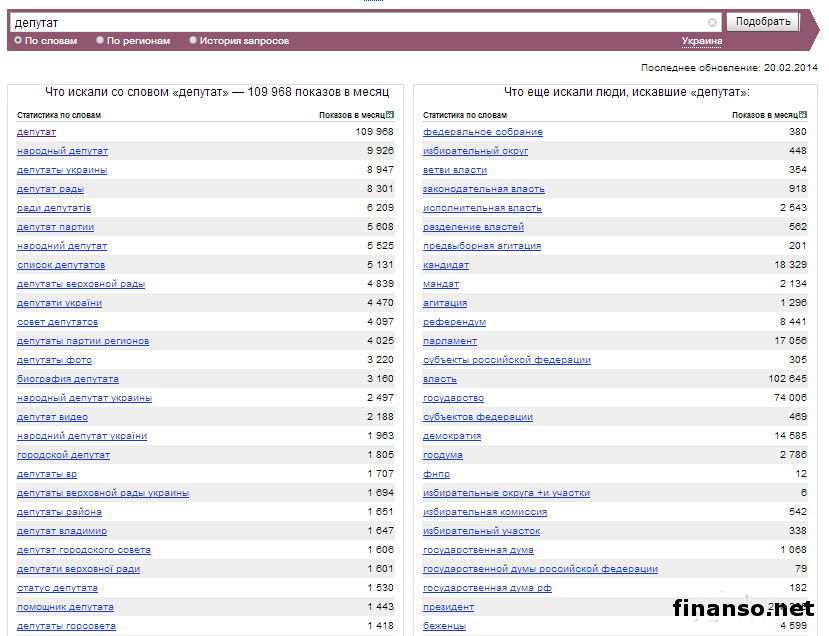Follow the 'список депутатов' link
The height and width of the screenshot is (636, 829).
coord(60,265)
